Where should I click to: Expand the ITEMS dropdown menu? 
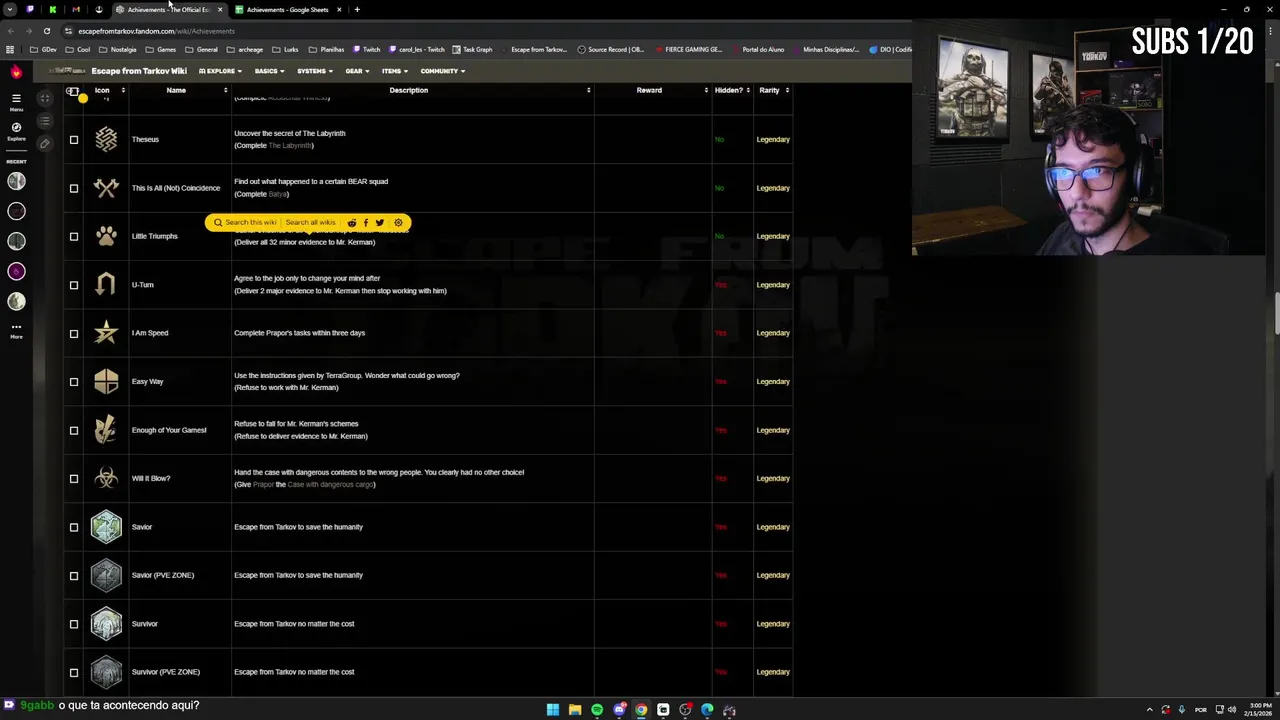click(x=394, y=71)
